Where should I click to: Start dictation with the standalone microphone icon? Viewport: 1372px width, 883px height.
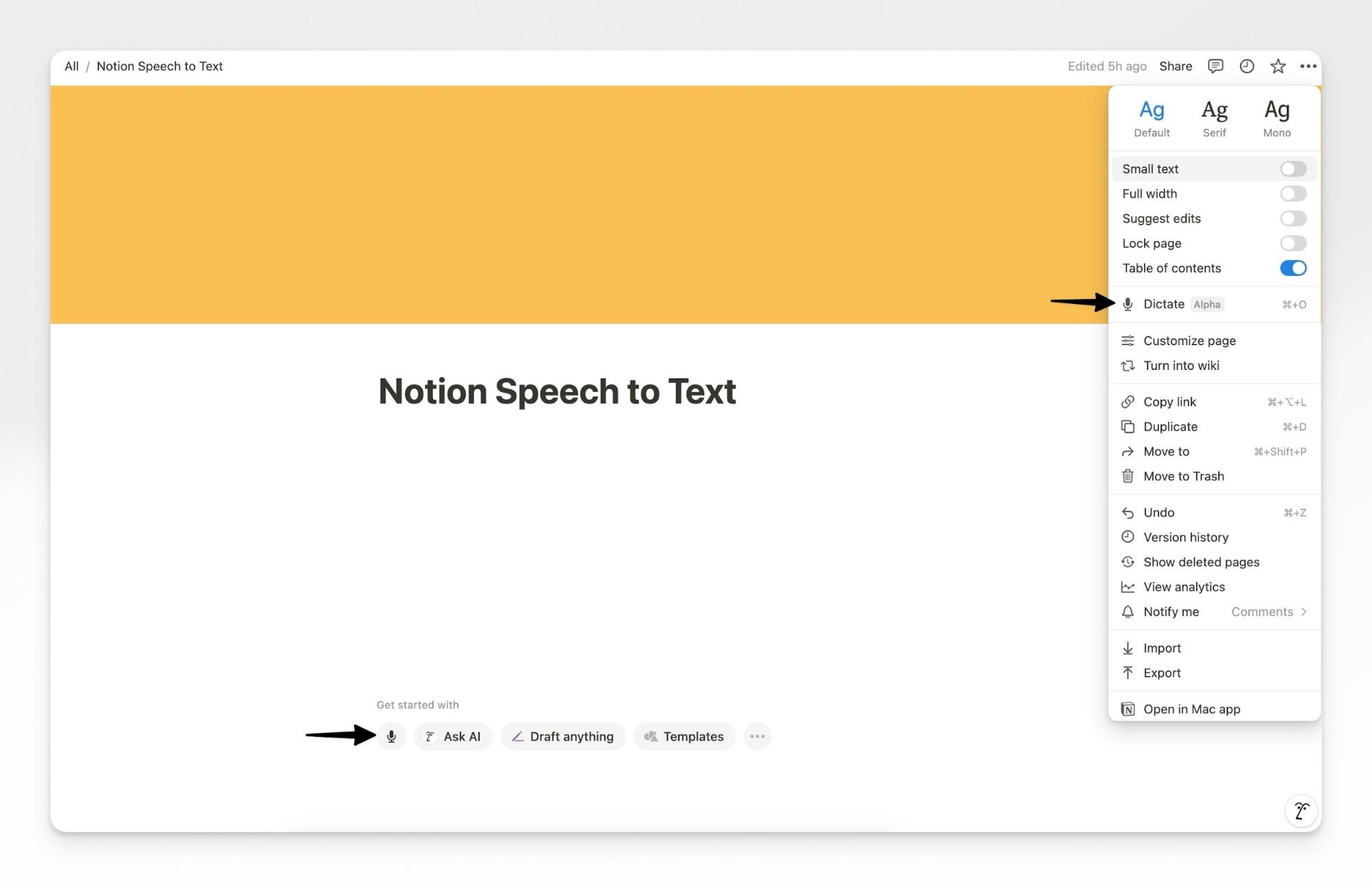pos(391,736)
